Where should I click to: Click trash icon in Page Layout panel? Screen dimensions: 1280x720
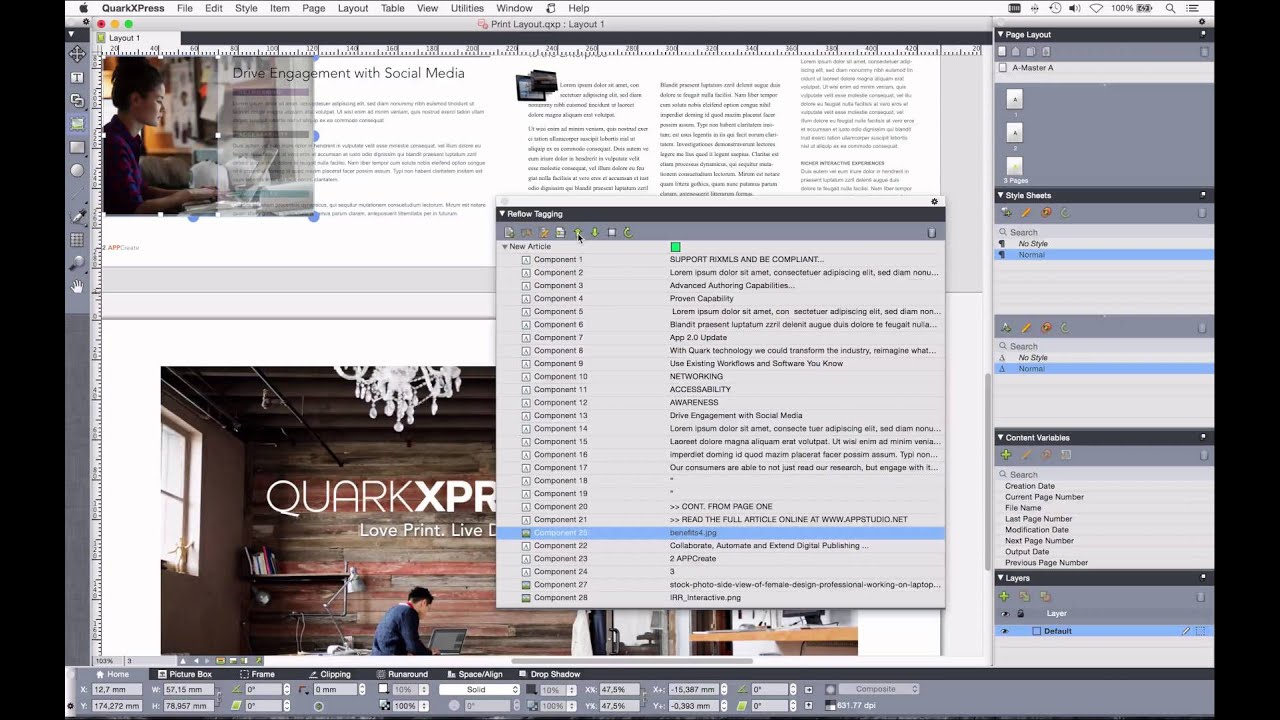pos(1203,51)
